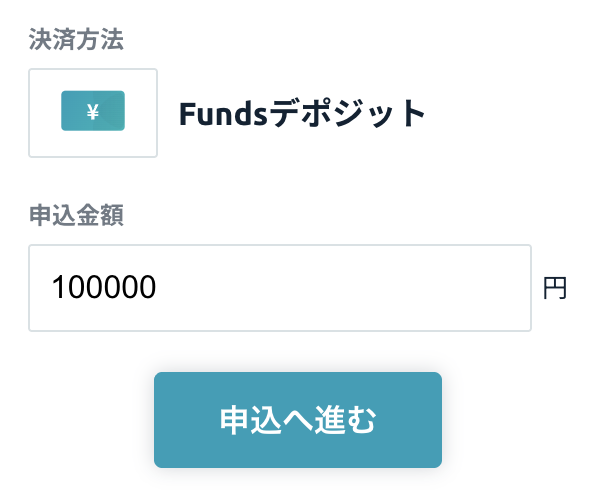Submit the amount via 申込へ進む
This screenshot has width=604, height=500.
tap(297, 420)
